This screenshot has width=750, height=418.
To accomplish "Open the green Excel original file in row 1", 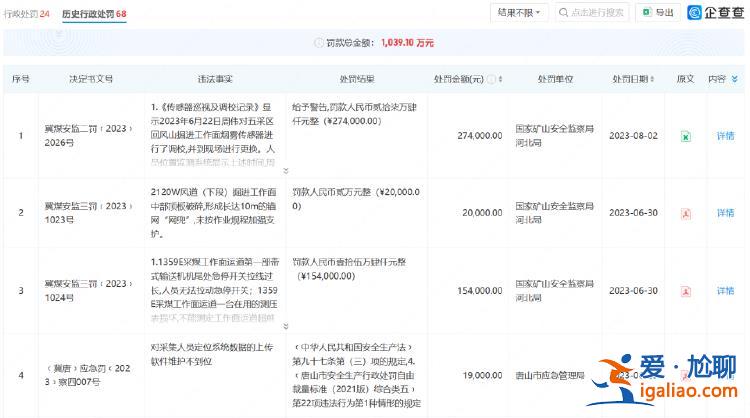I will point(685,136).
